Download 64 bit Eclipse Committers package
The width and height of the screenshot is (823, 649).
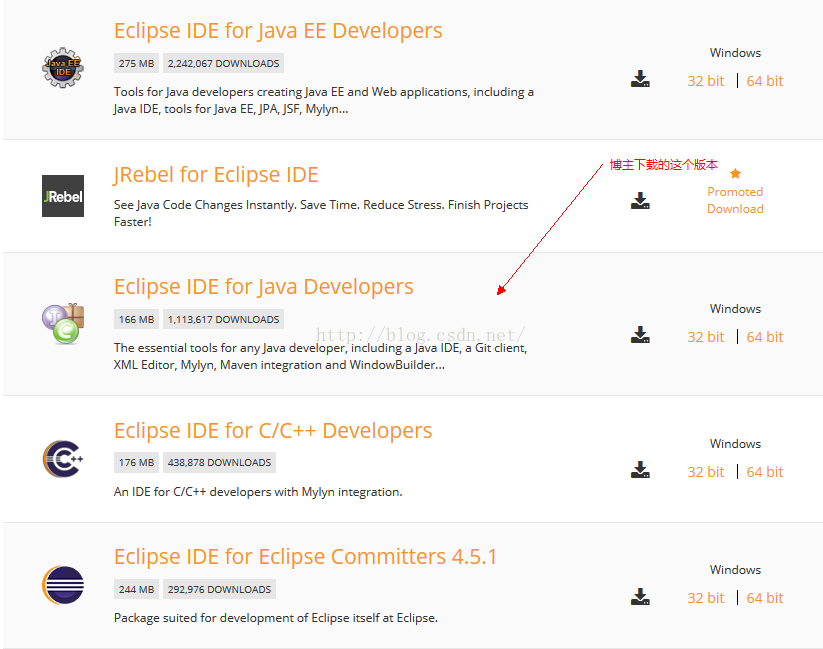coord(765,598)
